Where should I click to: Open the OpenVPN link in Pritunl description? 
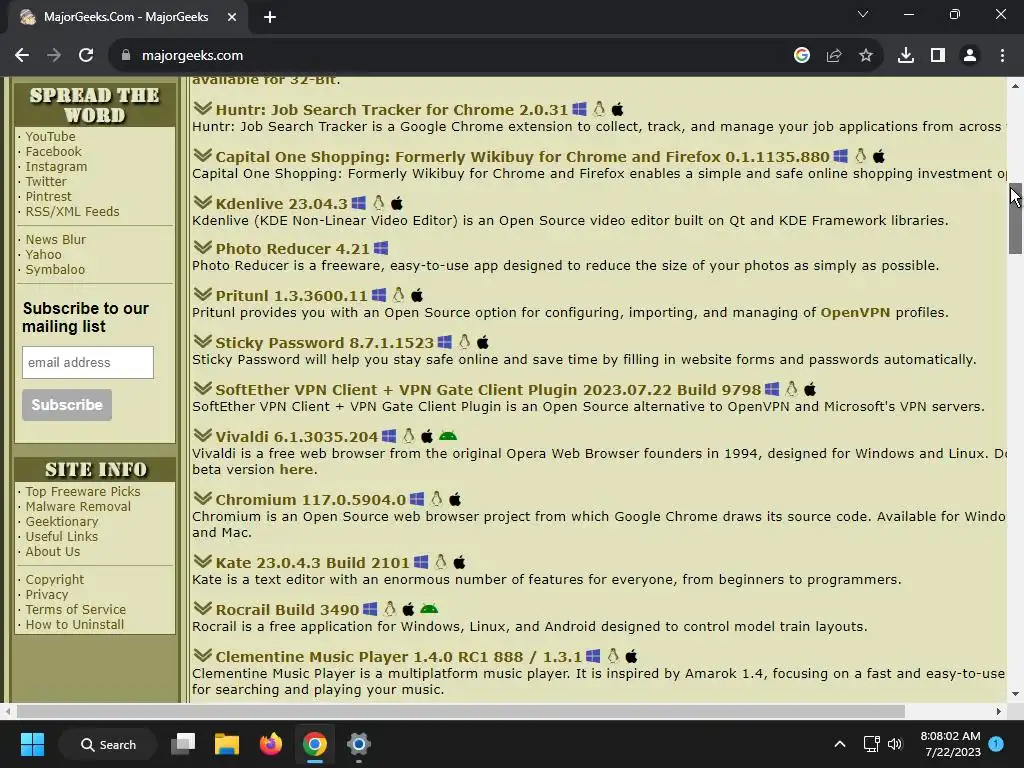point(855,312)
